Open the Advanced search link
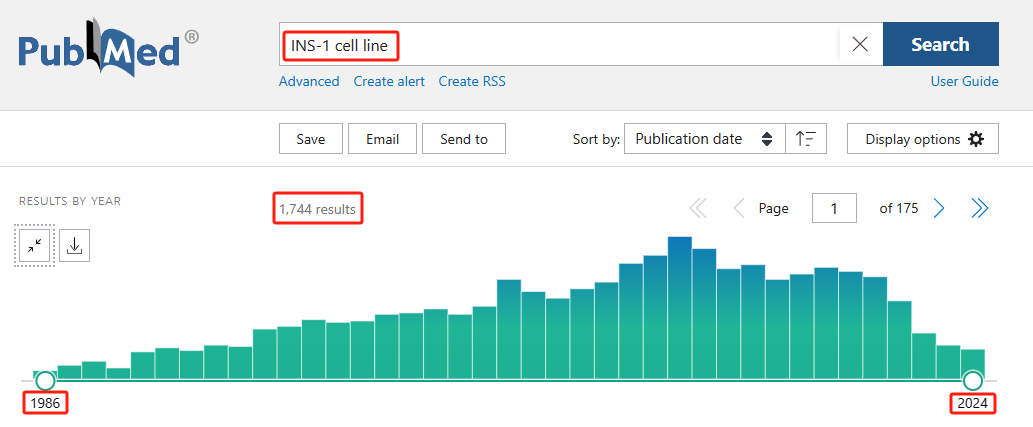This screenshot has height=427, width=1033. coord(309,82)
